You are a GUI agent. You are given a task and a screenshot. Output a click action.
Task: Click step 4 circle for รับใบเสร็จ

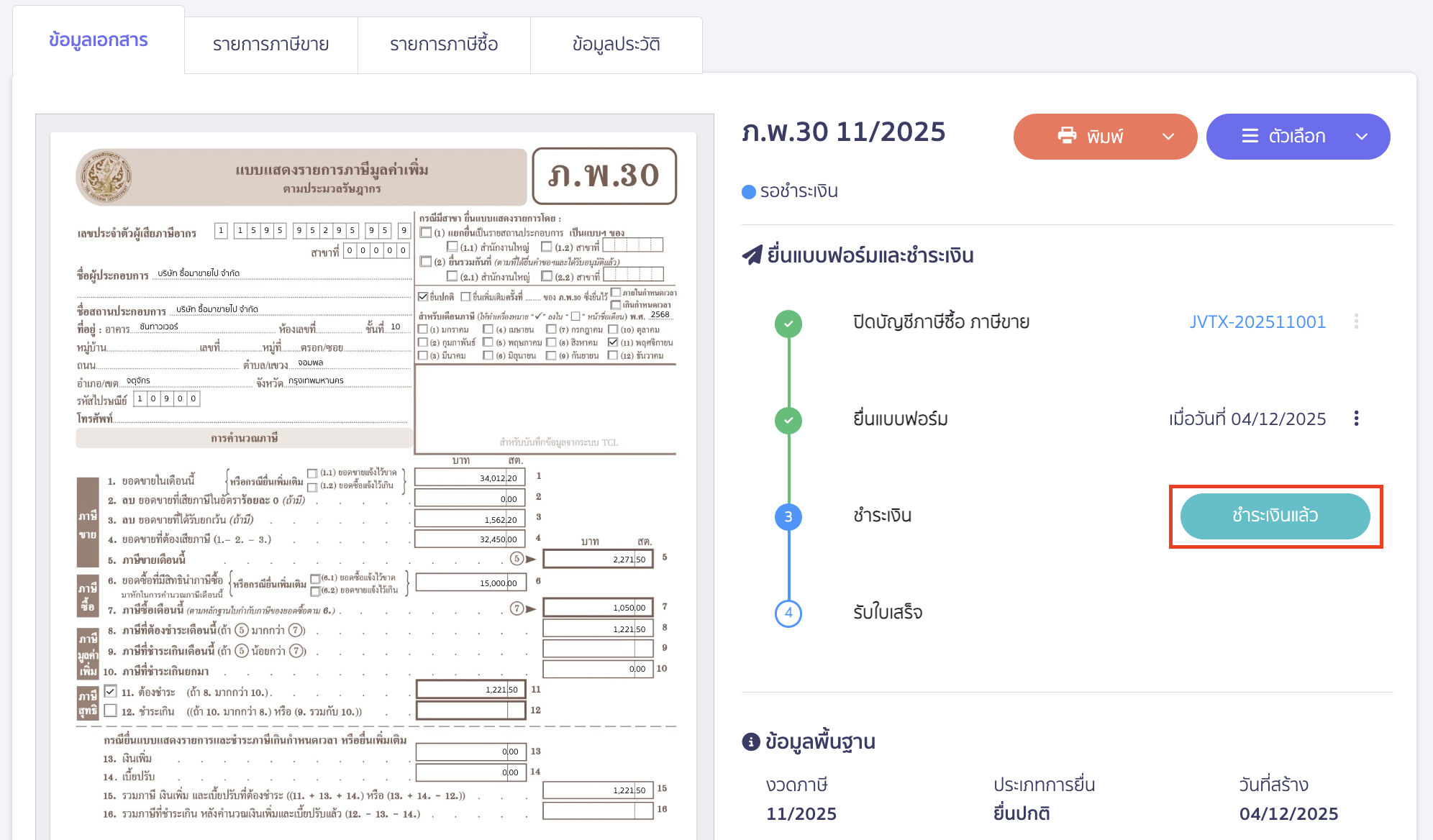(x=788, y=613)
